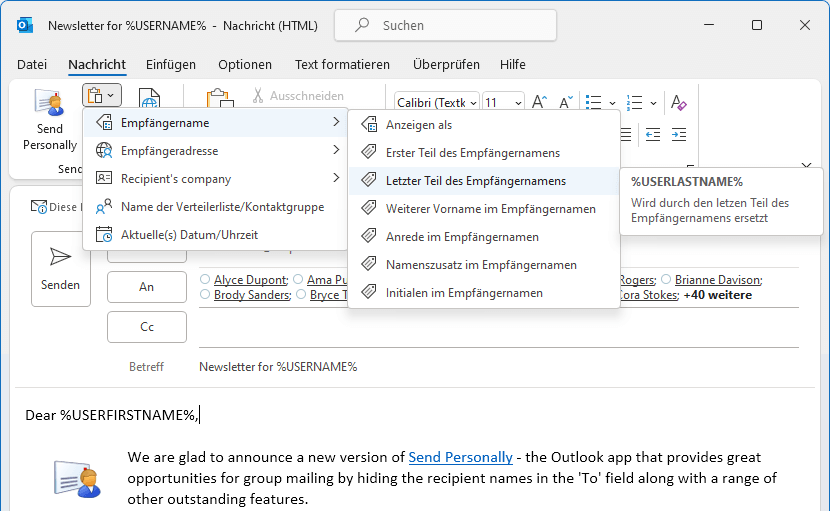Open the Hilfe tab

tap(512, 65)
